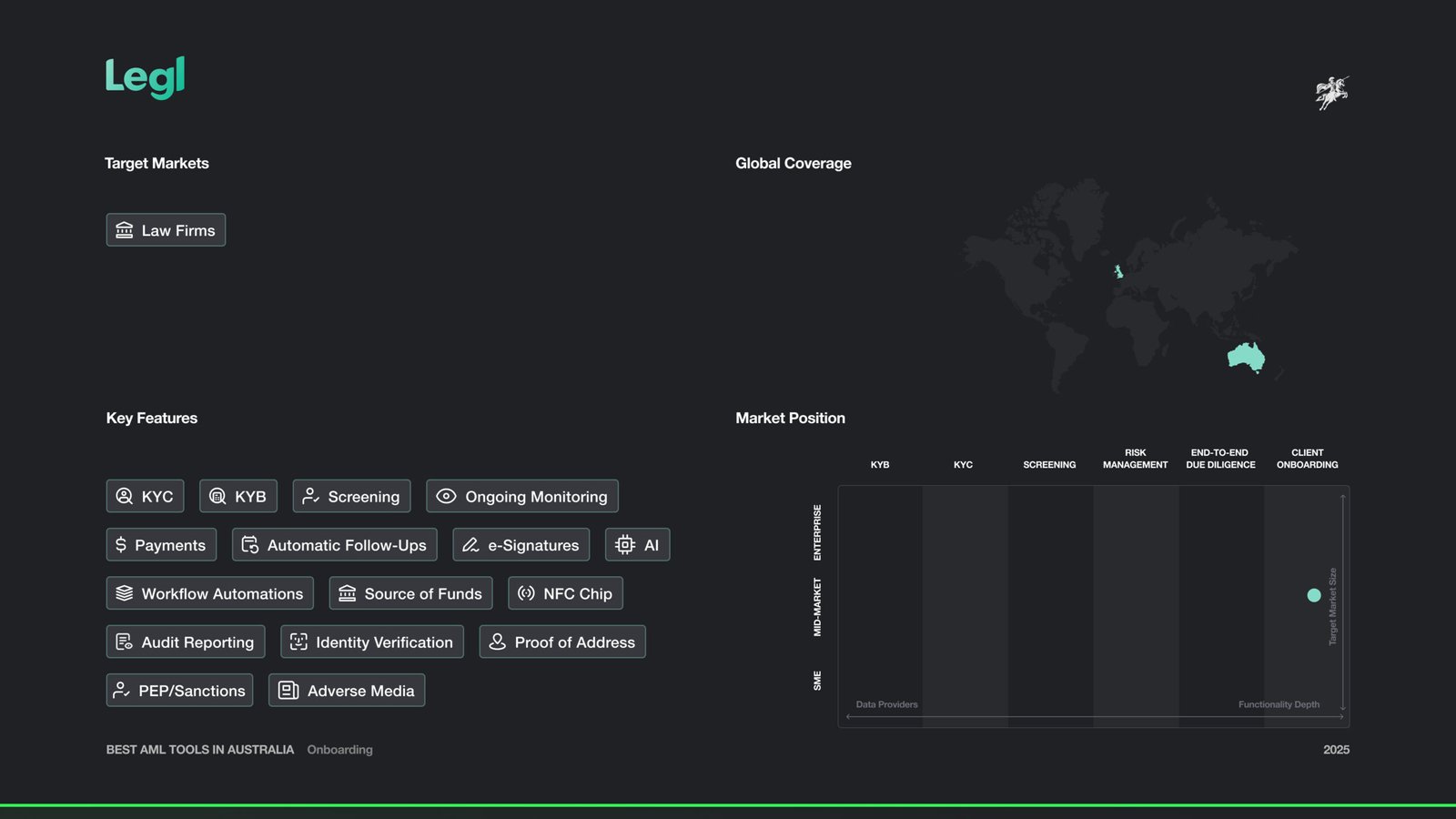Click the Target Market Size label
The width and height of the screenshot is (1456, 819).
tap(1333, 607)
